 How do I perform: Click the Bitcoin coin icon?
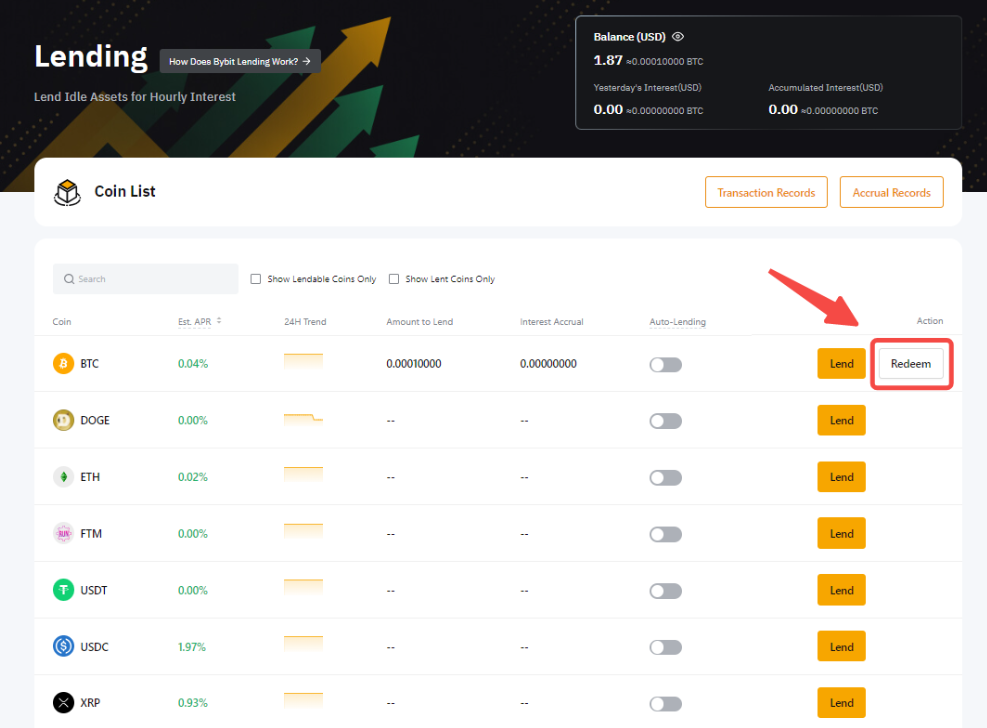click(63, 364)
